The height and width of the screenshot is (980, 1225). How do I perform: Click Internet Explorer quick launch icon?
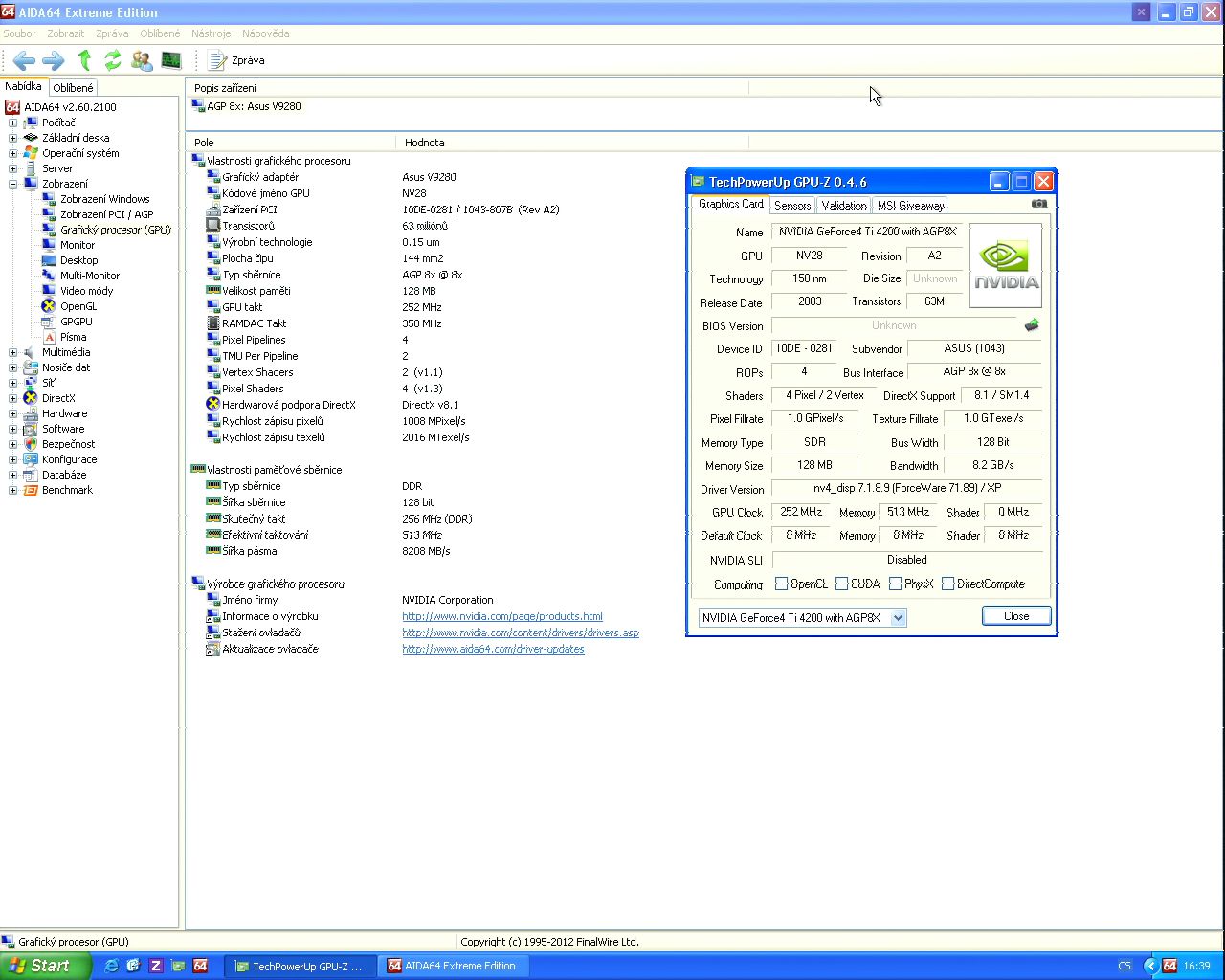(111, 966)
